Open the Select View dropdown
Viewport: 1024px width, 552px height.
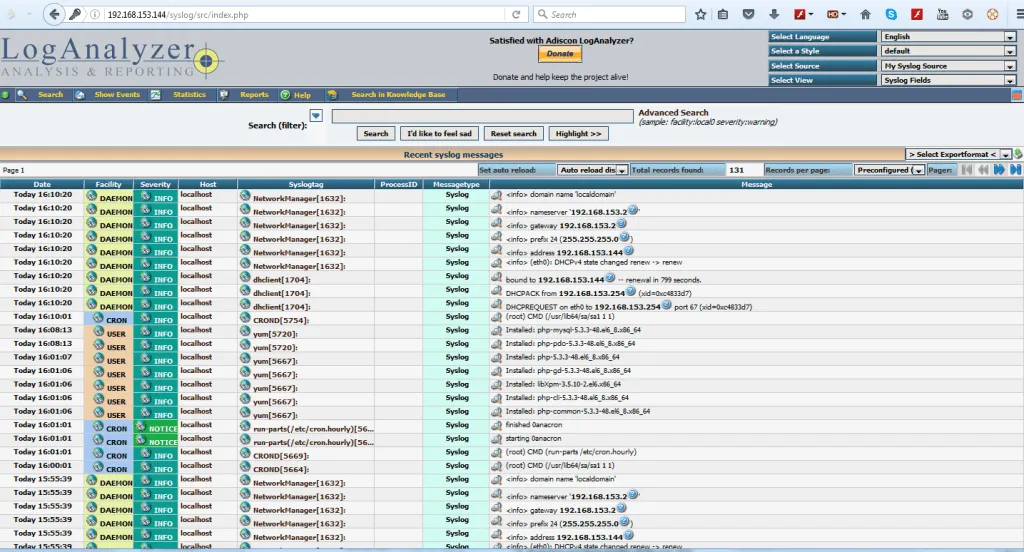pos(949,80)
